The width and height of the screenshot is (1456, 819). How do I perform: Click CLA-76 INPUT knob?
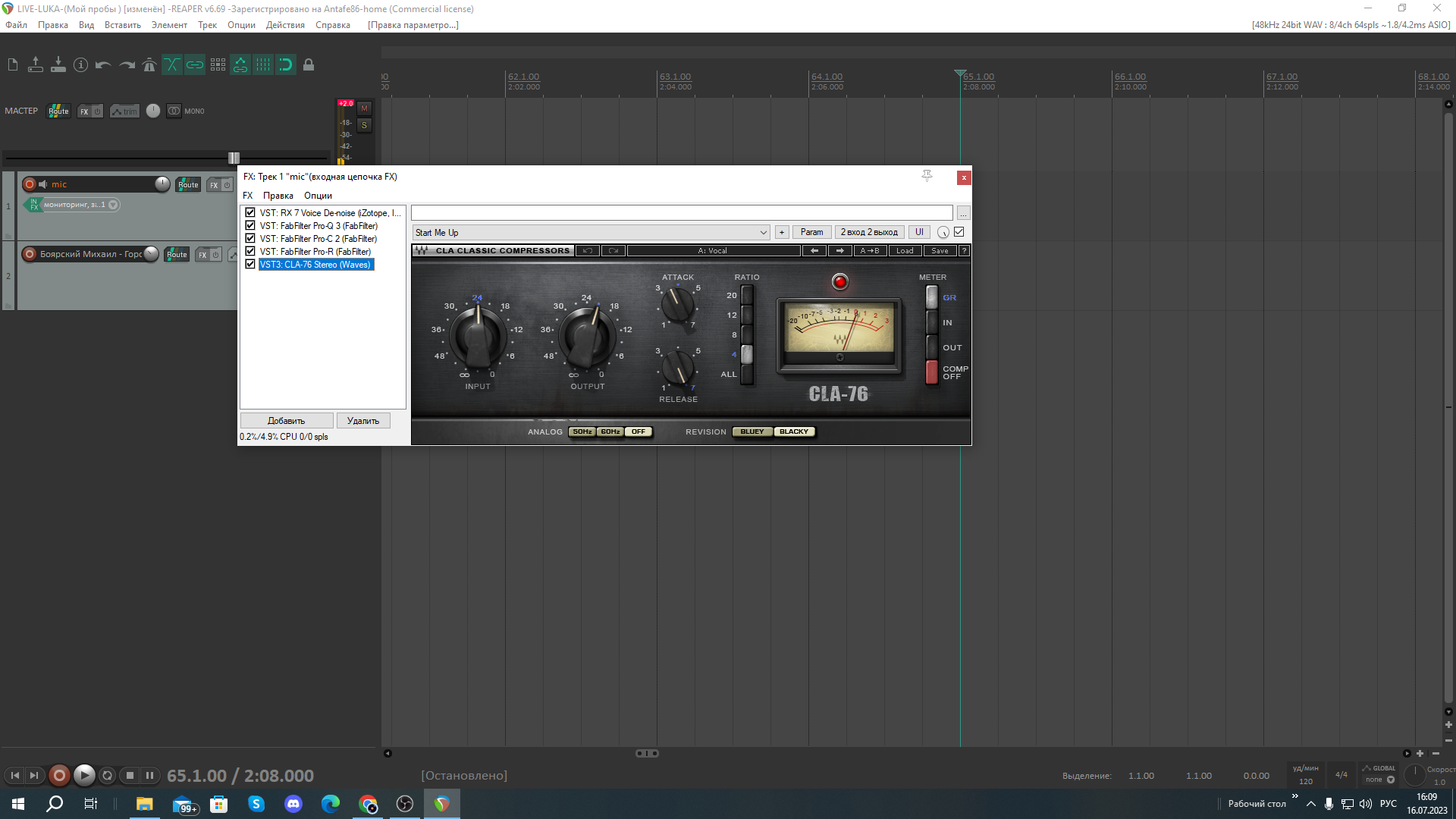pos(478,337)
